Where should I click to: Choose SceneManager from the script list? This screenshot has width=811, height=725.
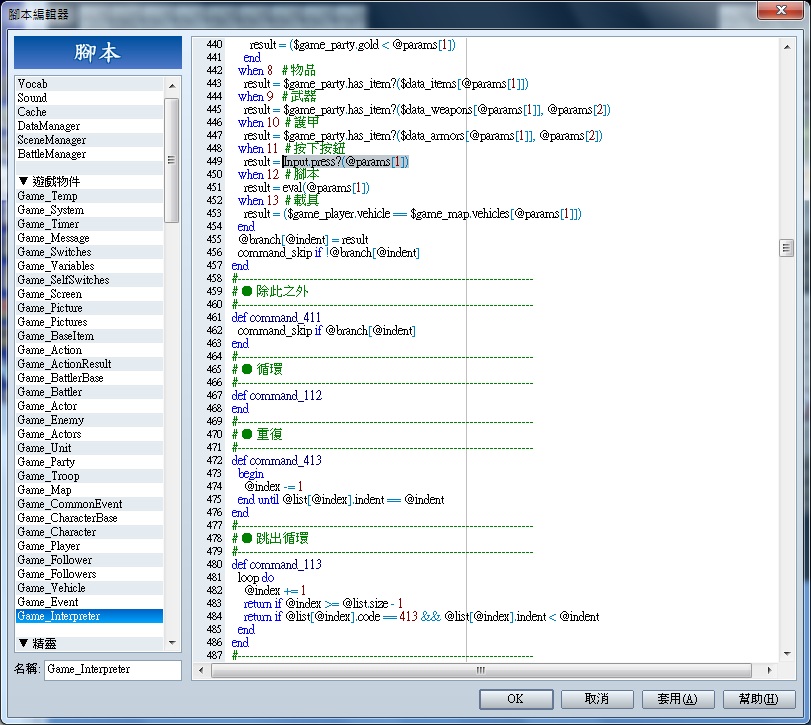click(x=89, y=140)
